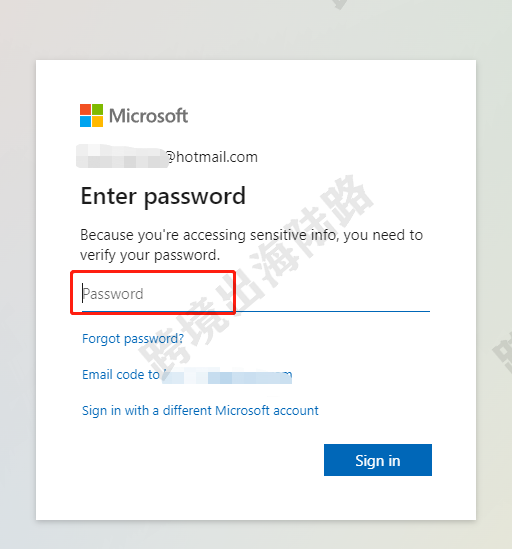Open the "Forgot password?" link
This screenshot has width=512, height=549.
133,339
